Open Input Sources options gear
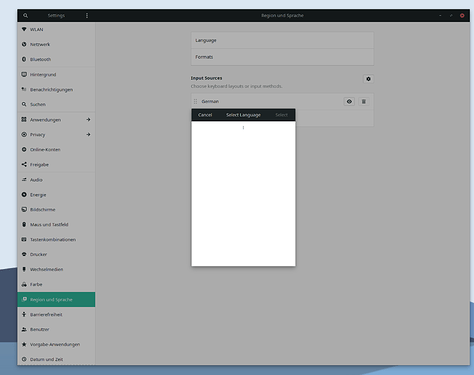The image size is (474, 375). point(368,79)
